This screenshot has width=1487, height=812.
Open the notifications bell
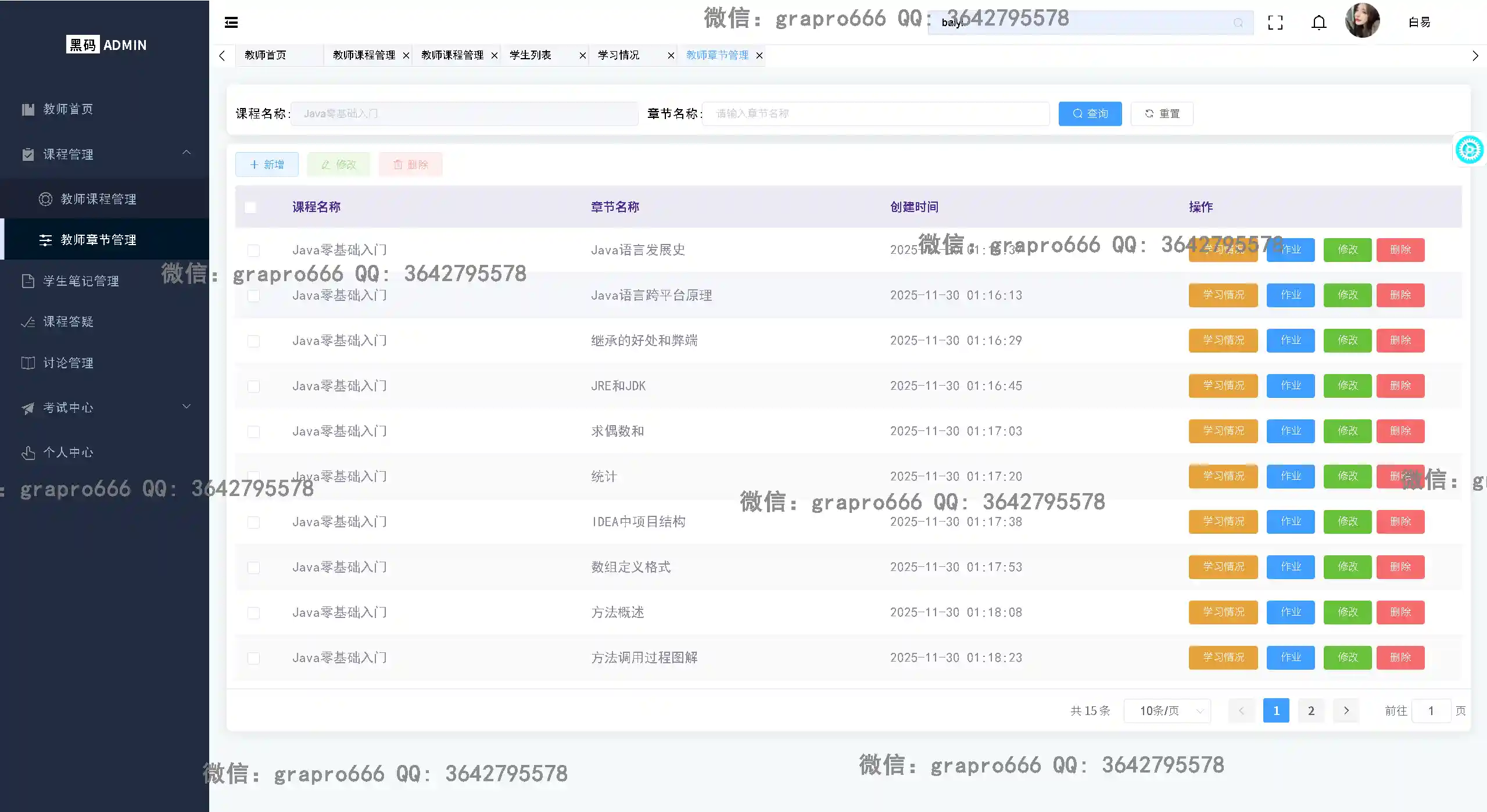tap(1318, 22)
